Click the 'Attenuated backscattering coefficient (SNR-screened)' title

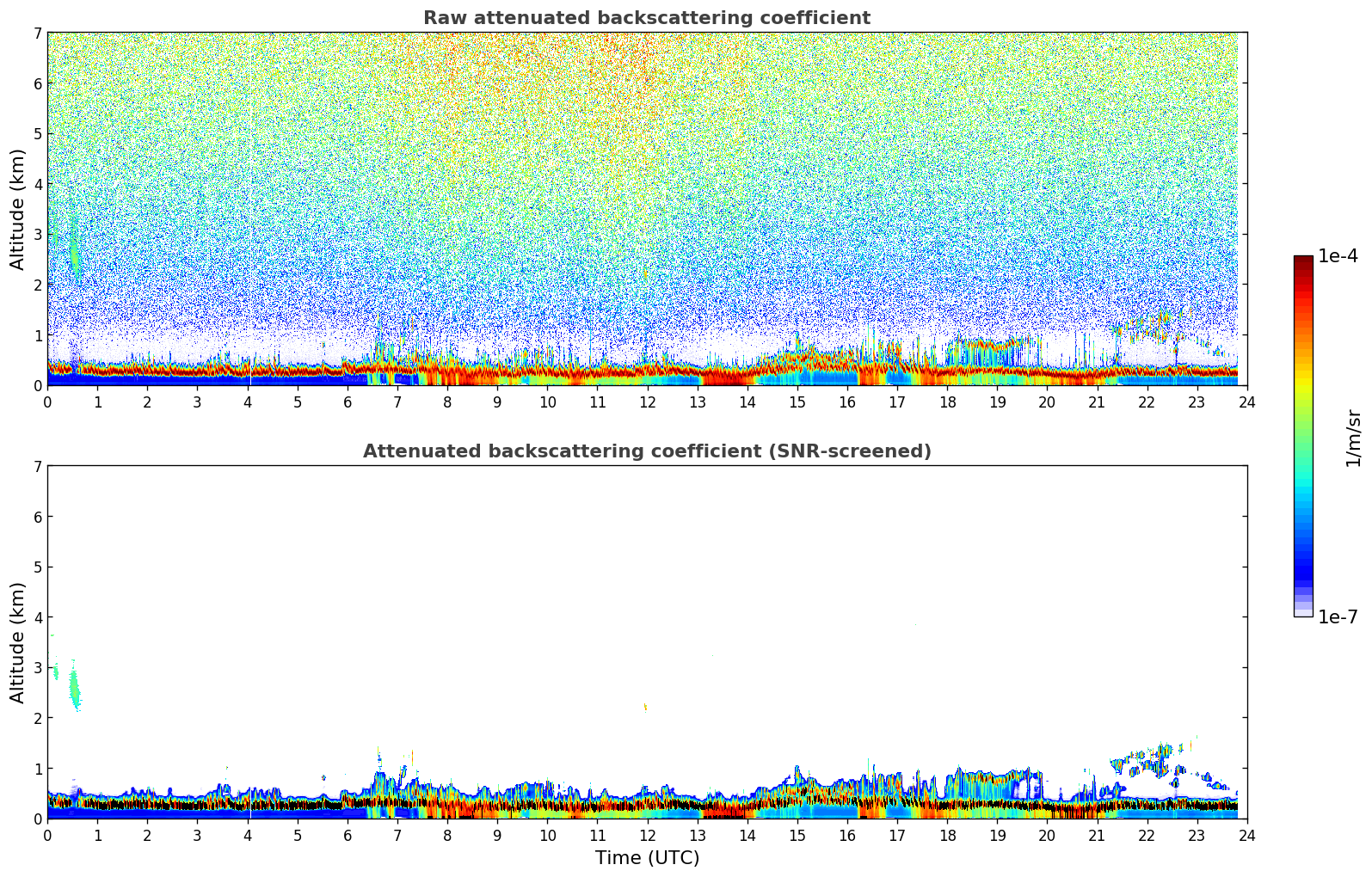pyautogui.click(x=646, y=451)
